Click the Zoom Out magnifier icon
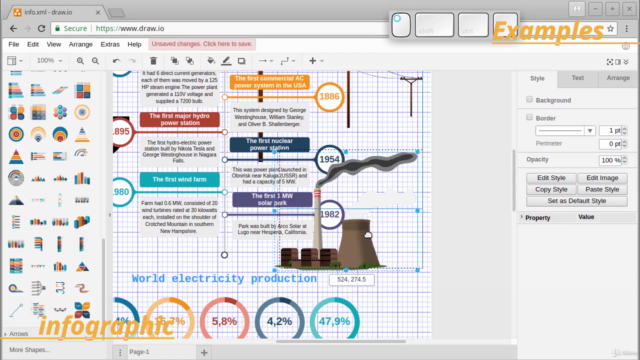640x360 pixels. pyautogui.click(x=95, y=61)
